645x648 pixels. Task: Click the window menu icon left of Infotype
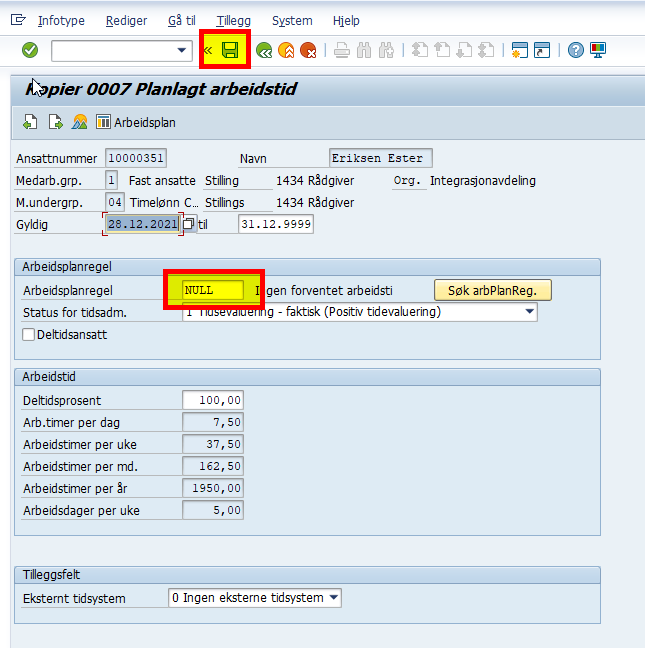point(18,20)
